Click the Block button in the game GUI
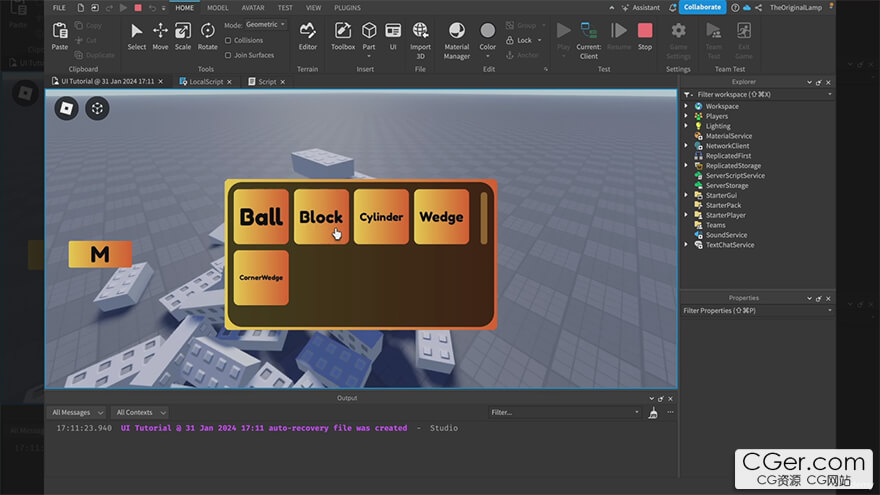Image resolution: width=880 pixels, height=495 pixels. point(321,217)
